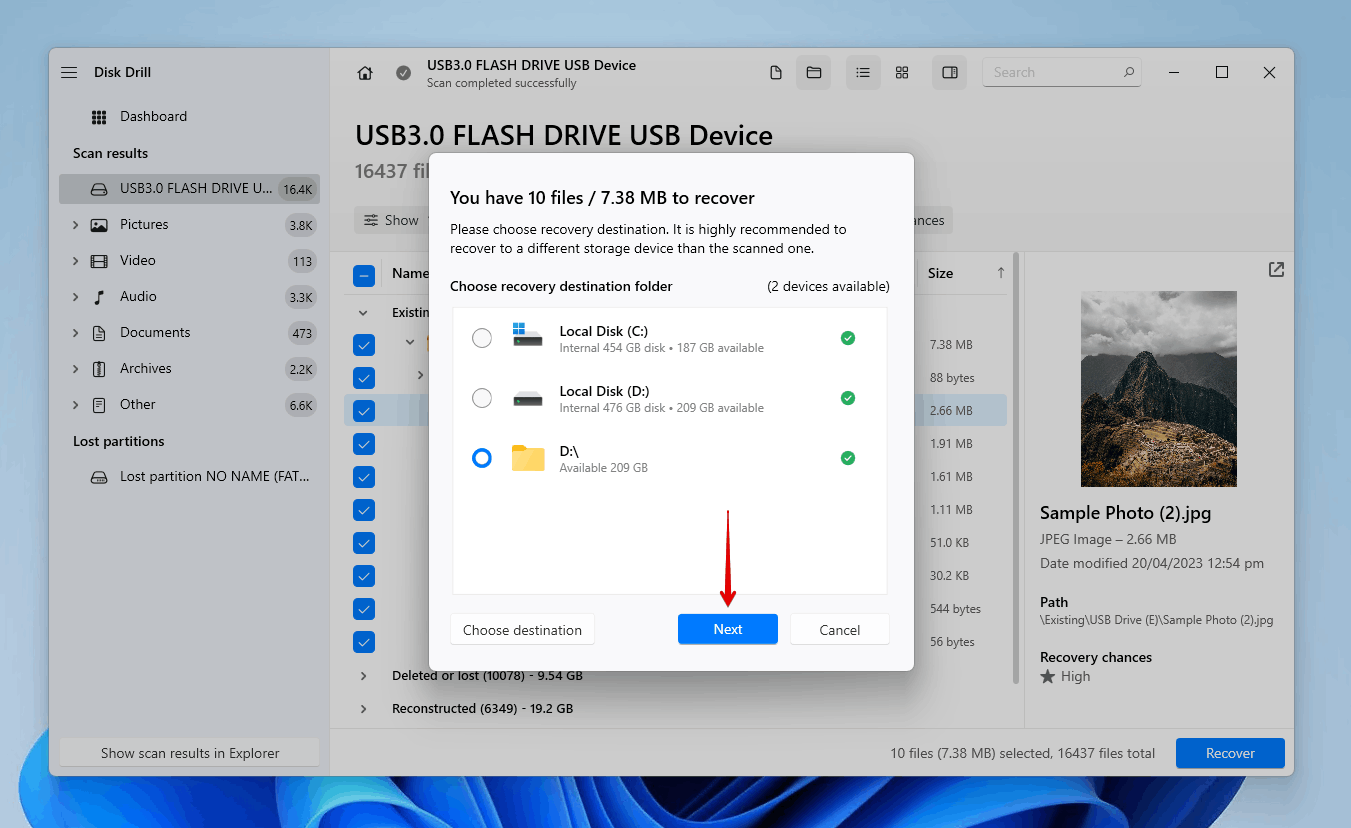Expand the Pictures category chevron

pos(75,225)
